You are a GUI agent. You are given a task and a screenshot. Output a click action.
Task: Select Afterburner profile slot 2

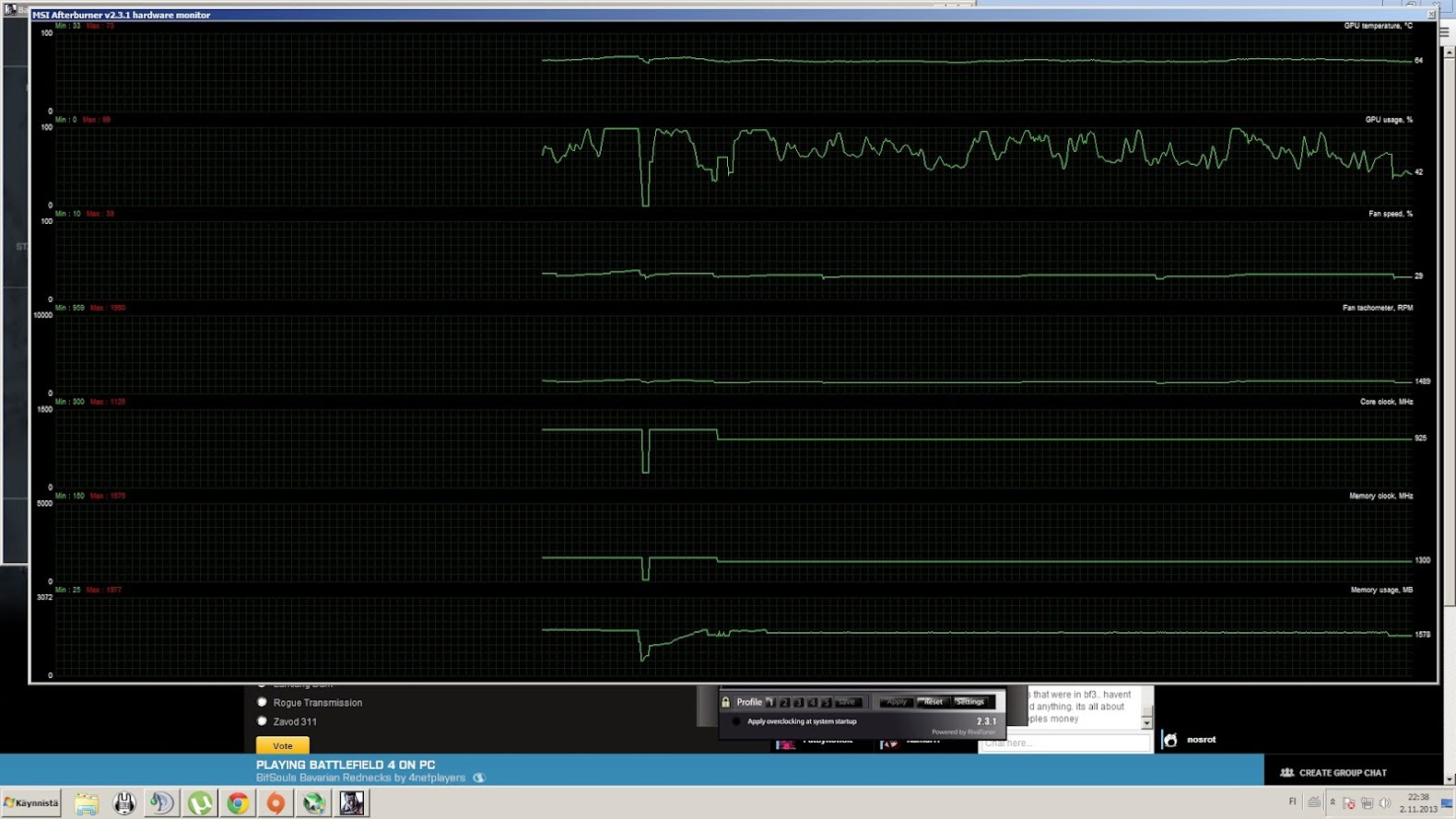[x=784, y=702]
